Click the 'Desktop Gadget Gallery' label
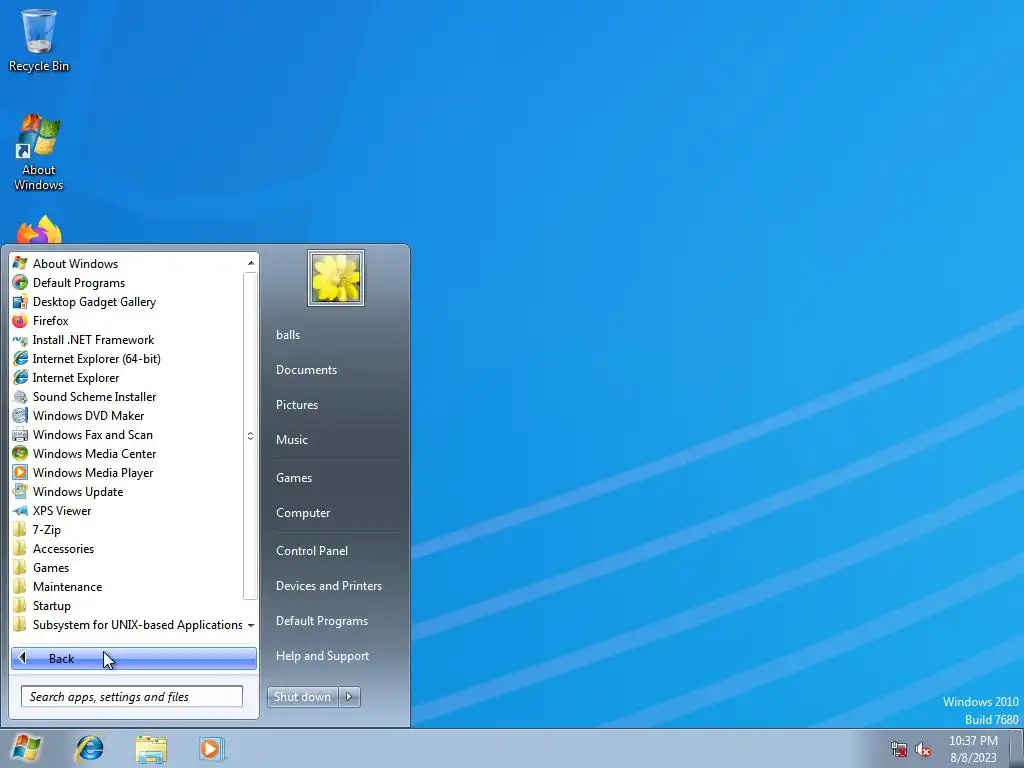Image resolution: width=1024 pixels, height=768 pixels. [x=95, y=302]
